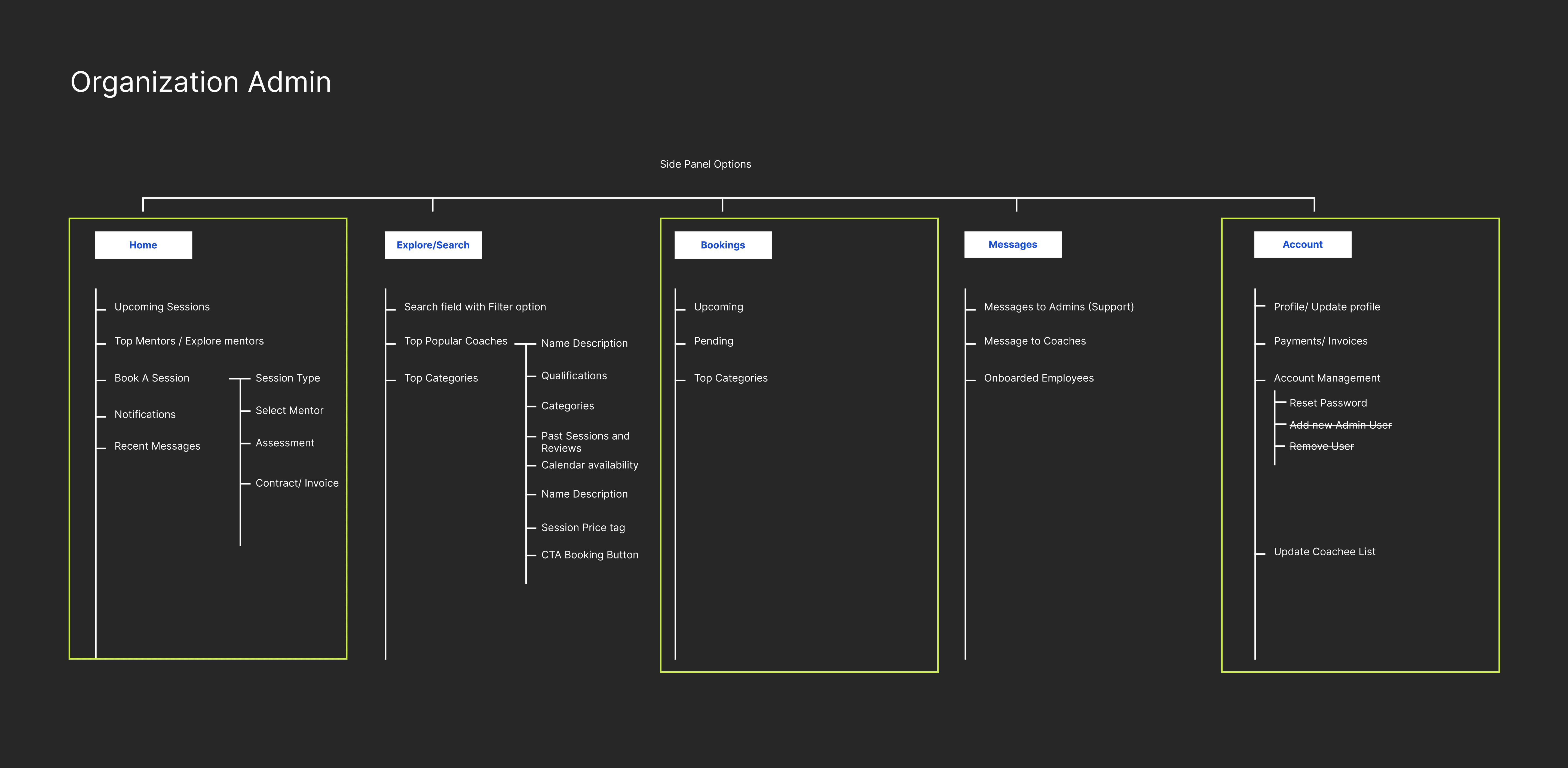
Task: Click Profile/ Update profile item
Action: pyautogui.click(x=1327, y=307)
